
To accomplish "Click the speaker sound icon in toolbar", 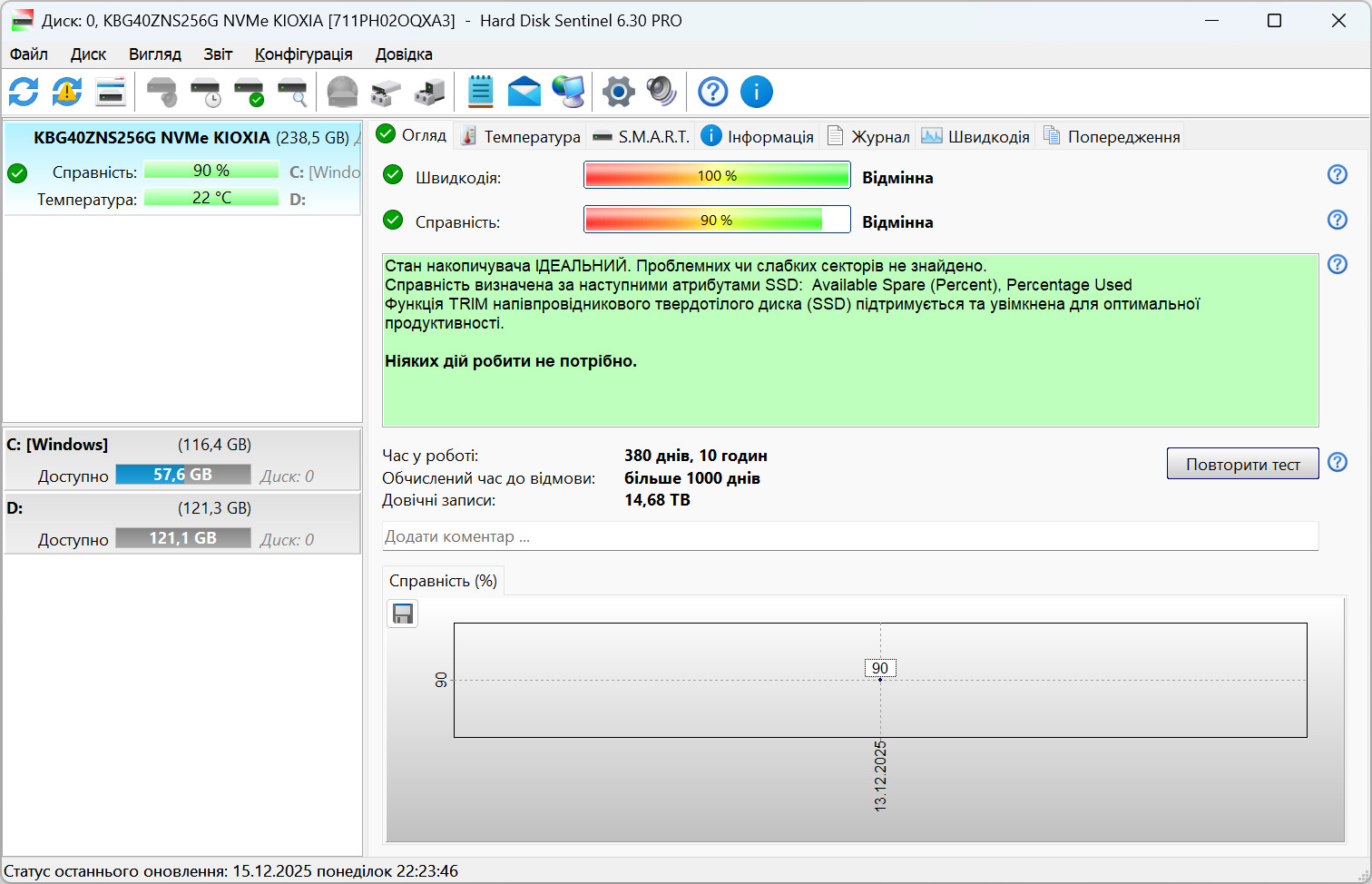I will (x=662, y=92).
